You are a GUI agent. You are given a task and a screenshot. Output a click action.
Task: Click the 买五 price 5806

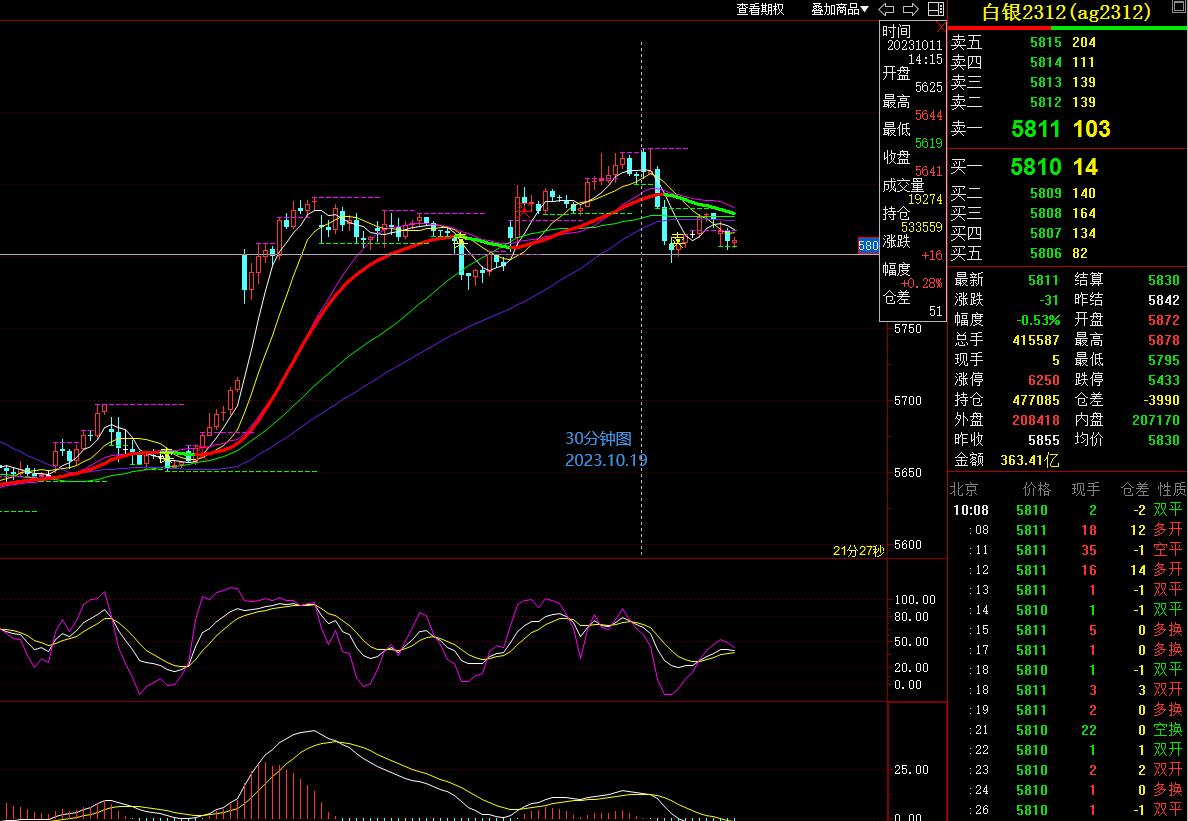pos(1046,253)
